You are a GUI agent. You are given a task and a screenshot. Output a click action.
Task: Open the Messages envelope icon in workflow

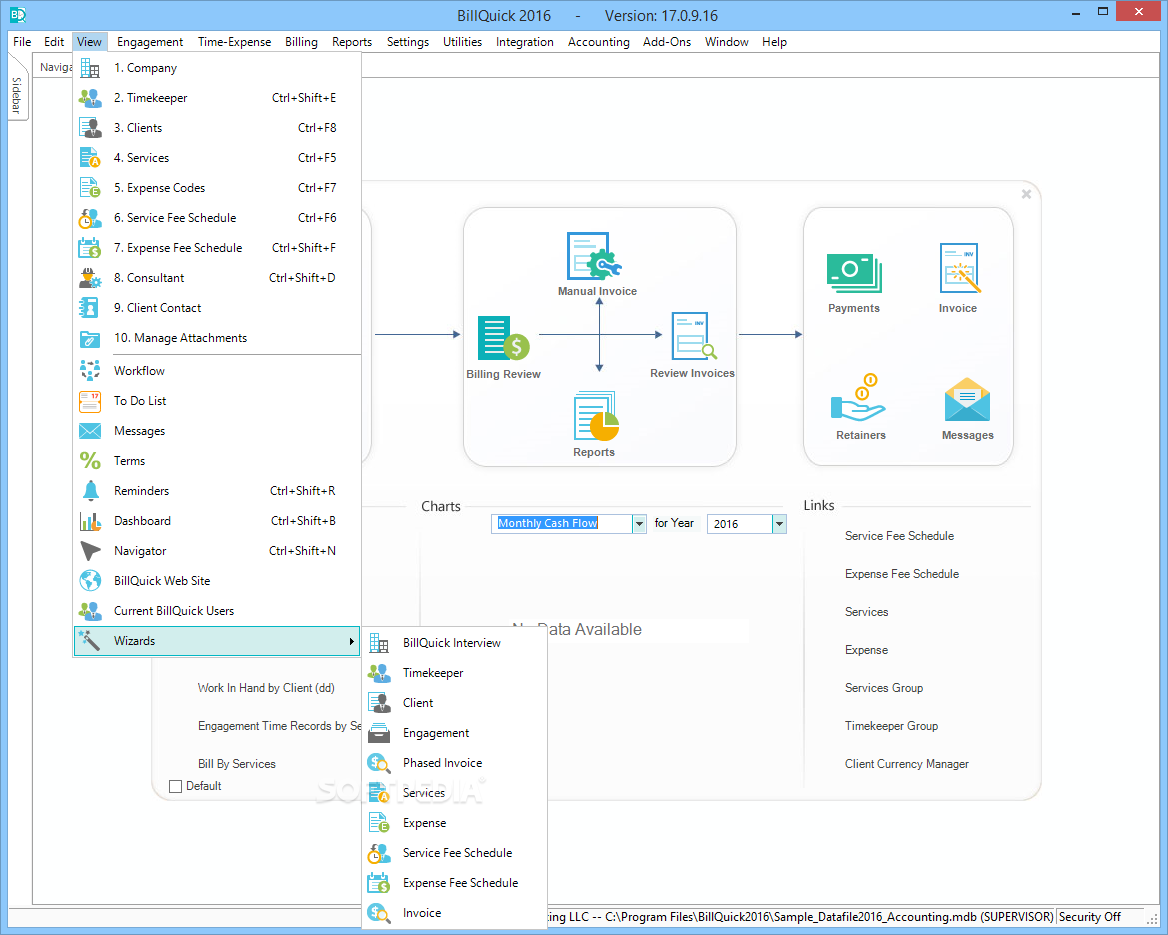pyautogui.click(x=967, y=400)
